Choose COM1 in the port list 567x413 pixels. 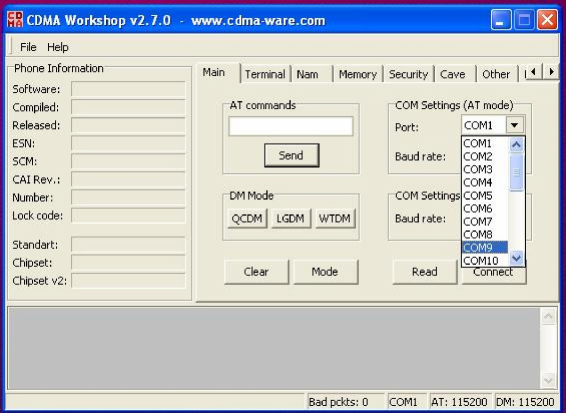(x=485, y=144)
